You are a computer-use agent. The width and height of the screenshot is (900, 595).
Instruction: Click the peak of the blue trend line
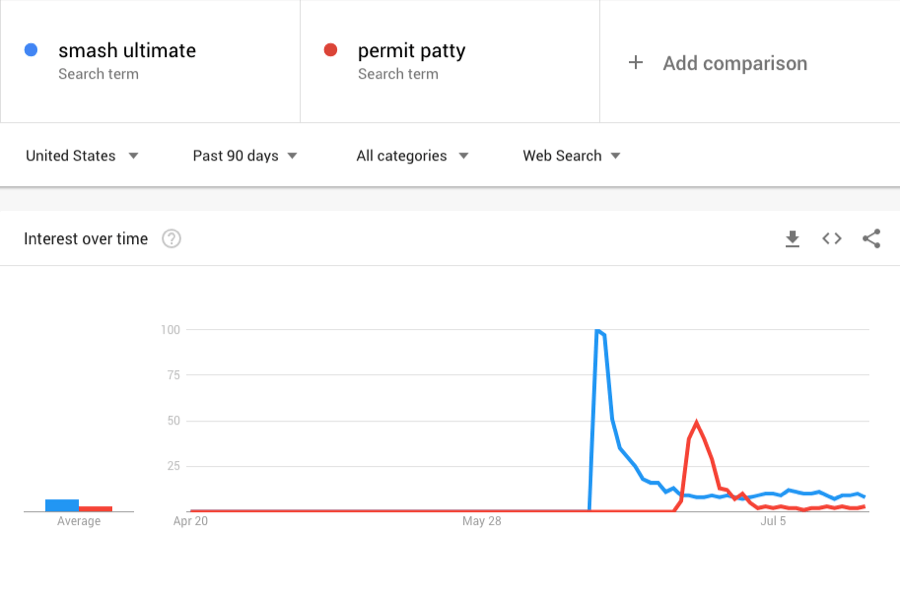click(x=599, y=330)
